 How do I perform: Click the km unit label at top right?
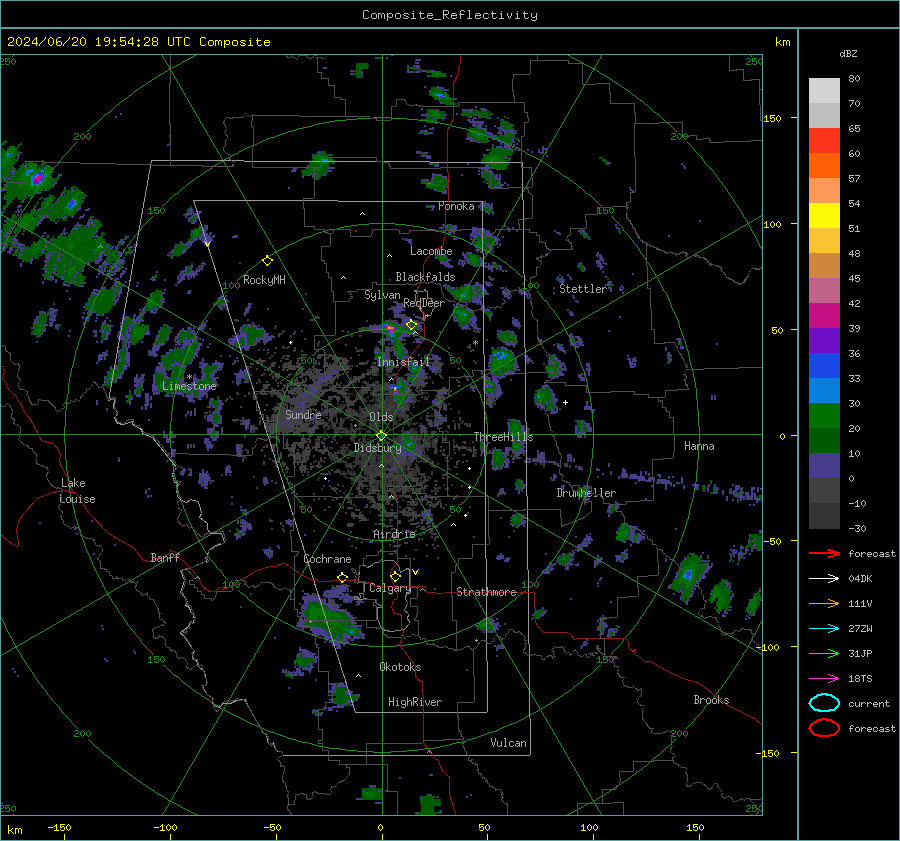point(783,42)
